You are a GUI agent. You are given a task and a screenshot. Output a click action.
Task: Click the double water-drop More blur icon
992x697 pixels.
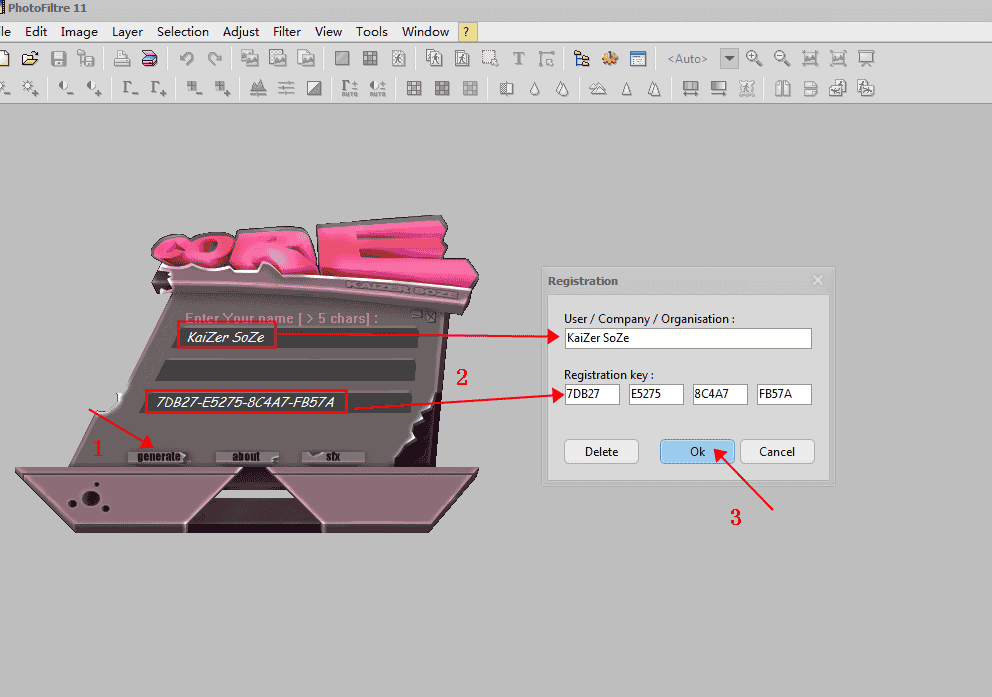pos(562,88)
